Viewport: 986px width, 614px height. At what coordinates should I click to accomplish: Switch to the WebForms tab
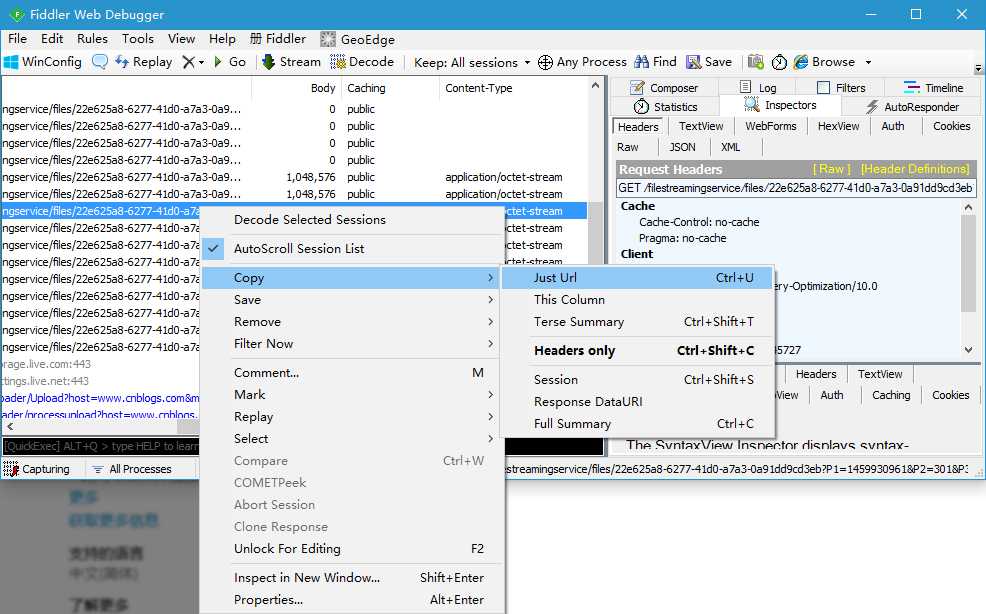tap(770, 126)
